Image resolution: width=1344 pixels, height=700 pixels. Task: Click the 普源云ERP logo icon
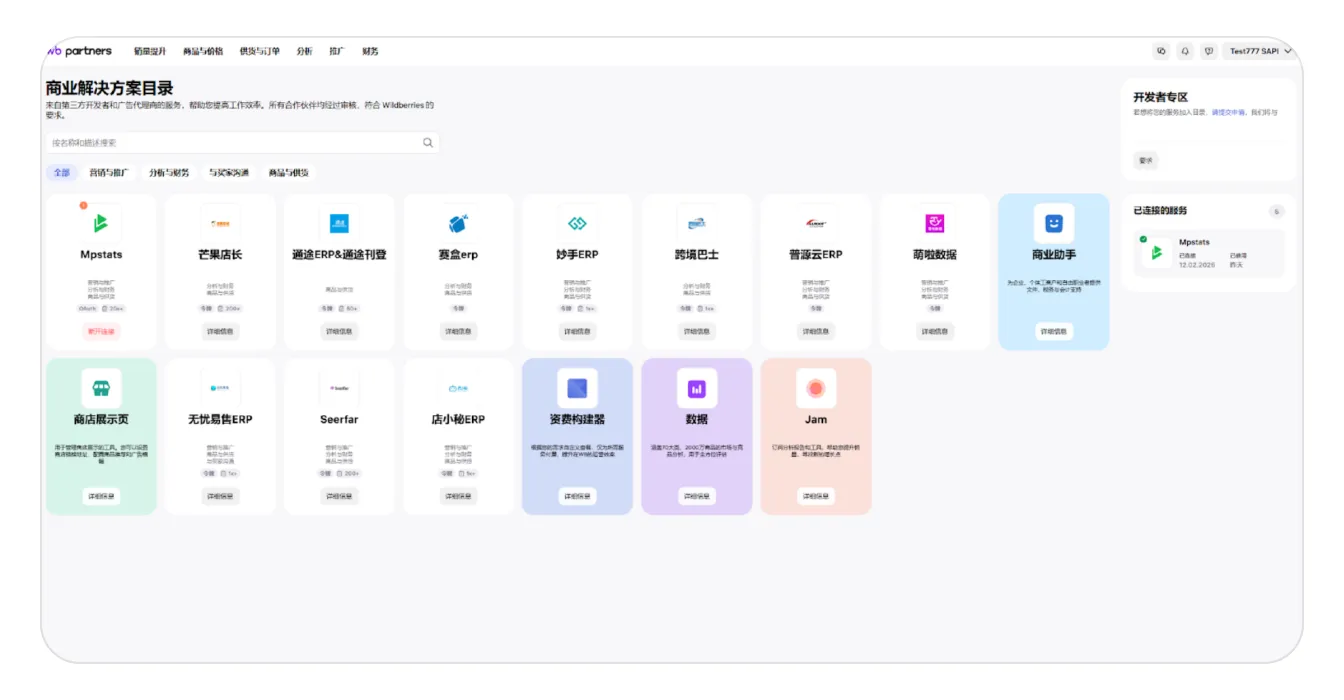pos(816,223)
